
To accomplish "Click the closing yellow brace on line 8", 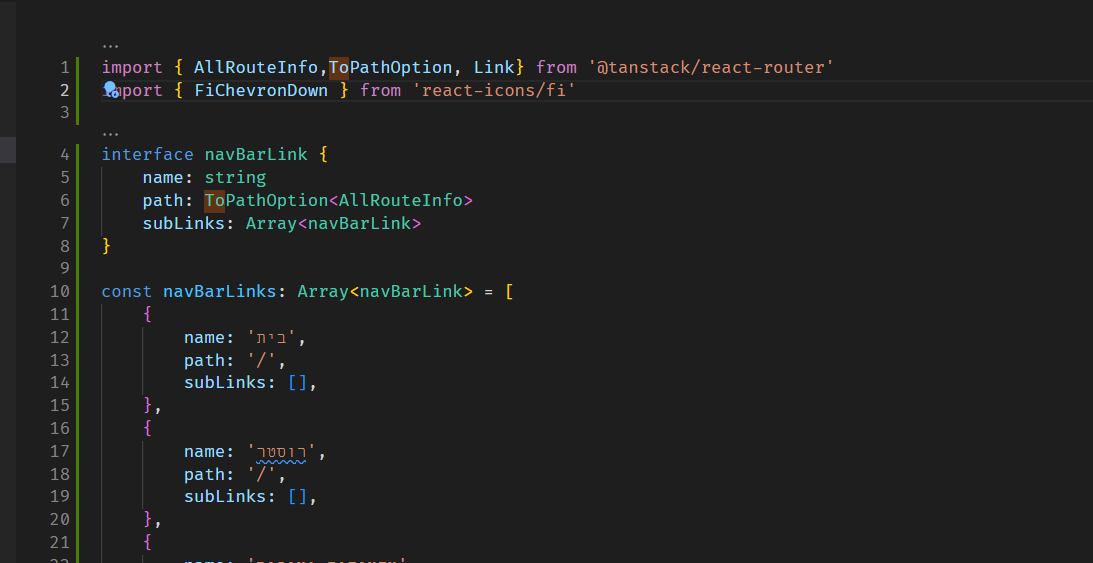I will pos(107,246).
